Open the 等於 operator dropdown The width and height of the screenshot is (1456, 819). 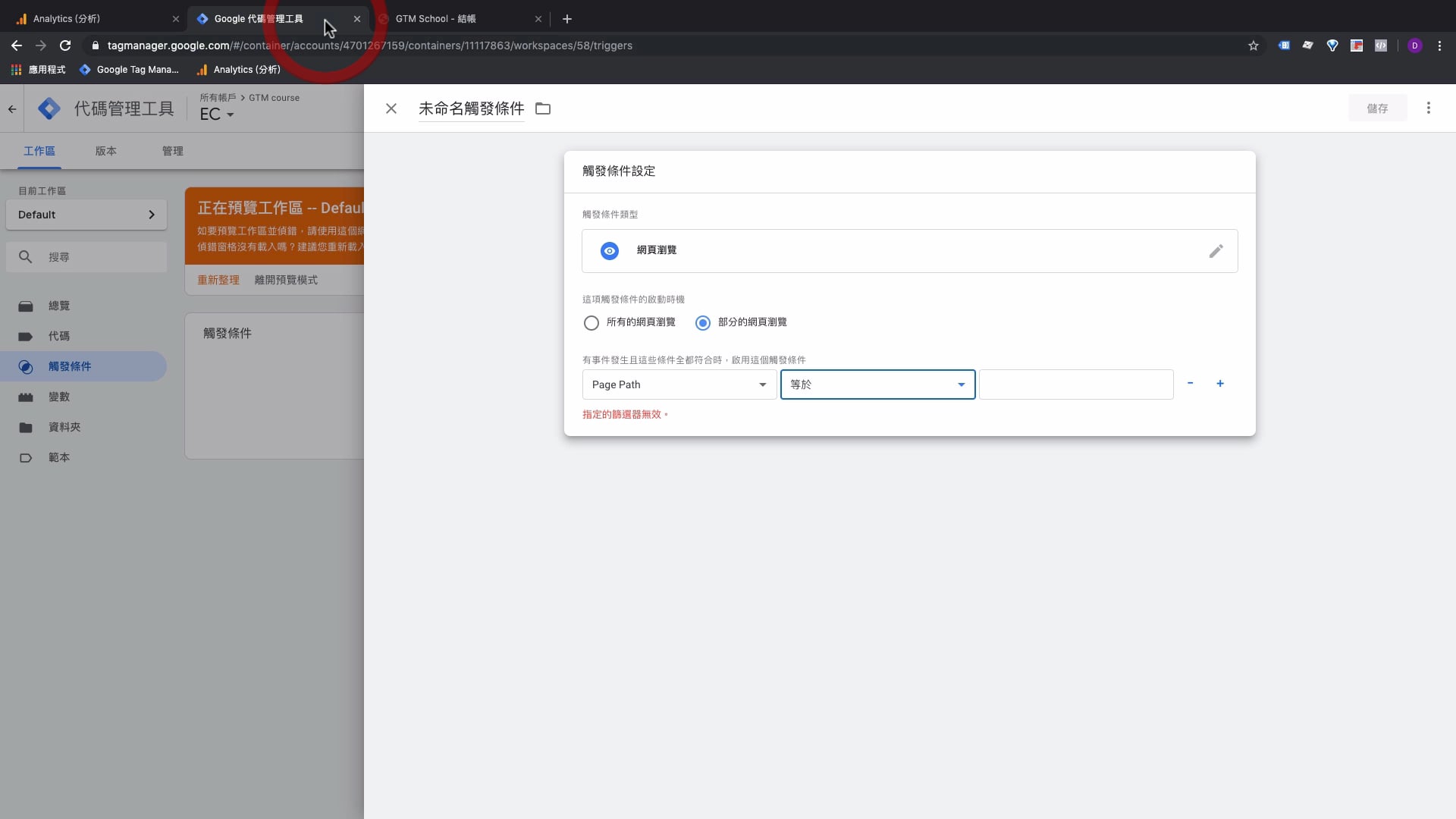pyautogui.click(x=877, y=384)
